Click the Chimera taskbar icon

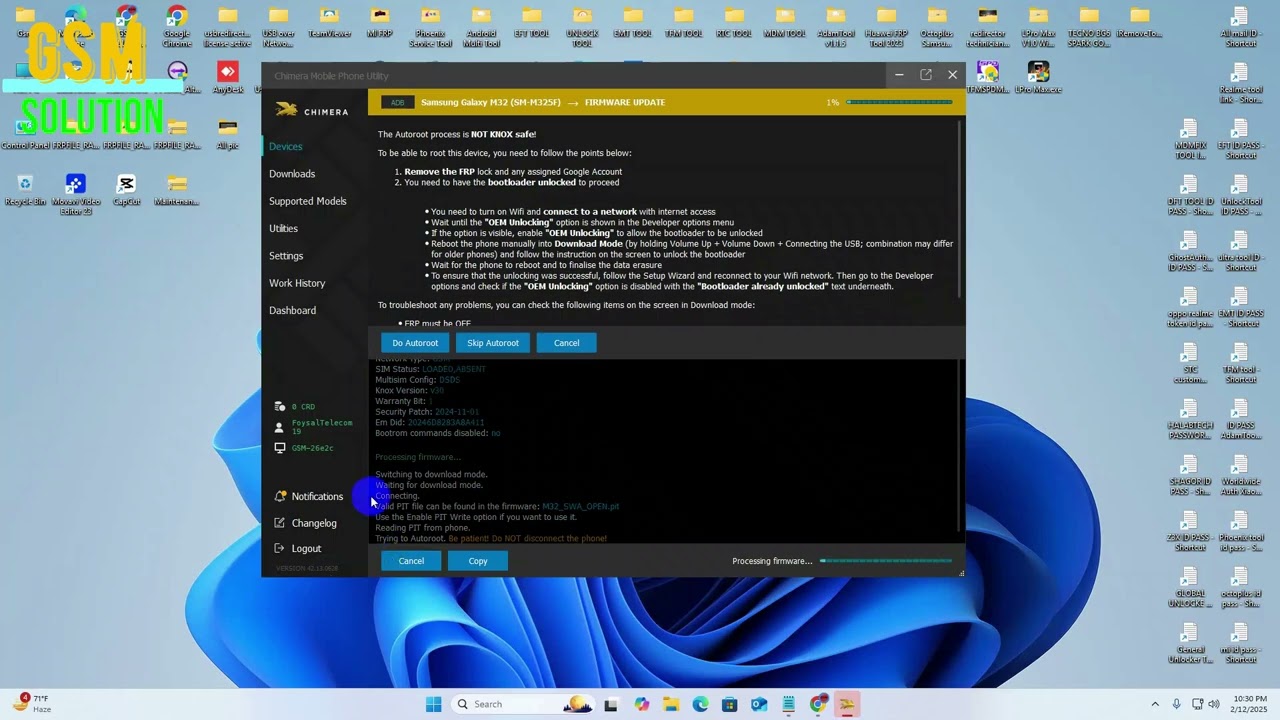click(x=847, y=704)
